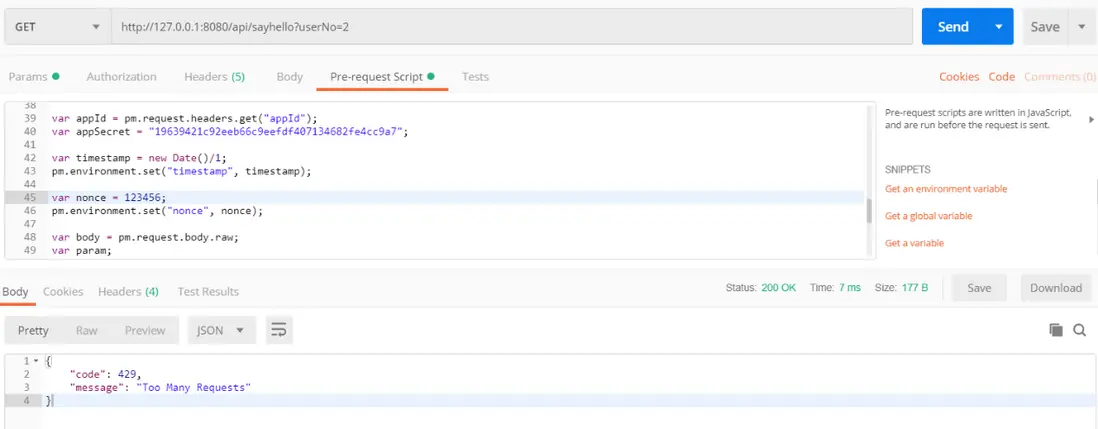Switch to the Tests tab

pyautogui.click(x=475, y=77)
